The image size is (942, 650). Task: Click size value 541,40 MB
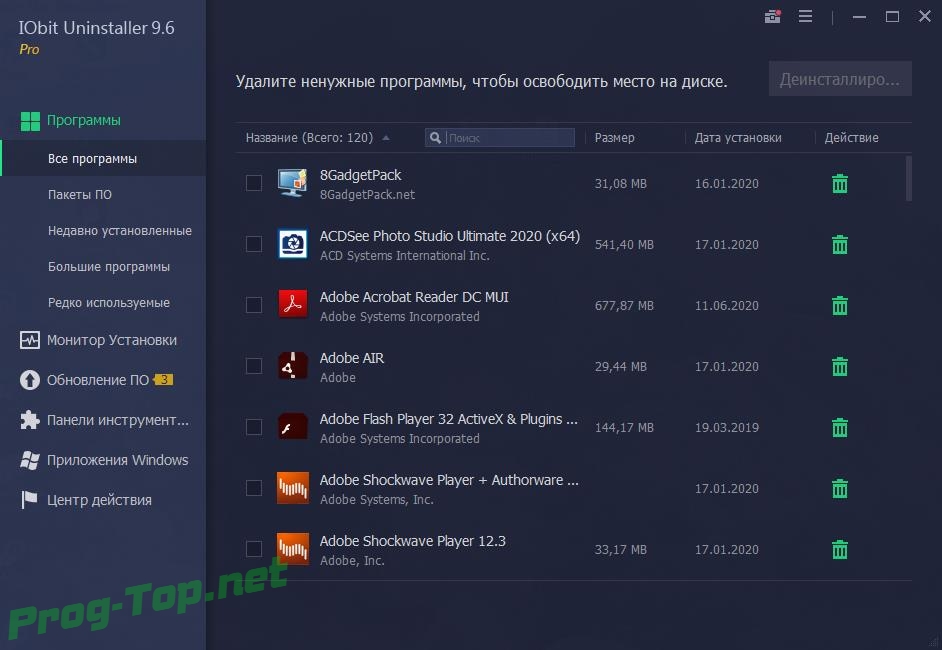[624, 245]
